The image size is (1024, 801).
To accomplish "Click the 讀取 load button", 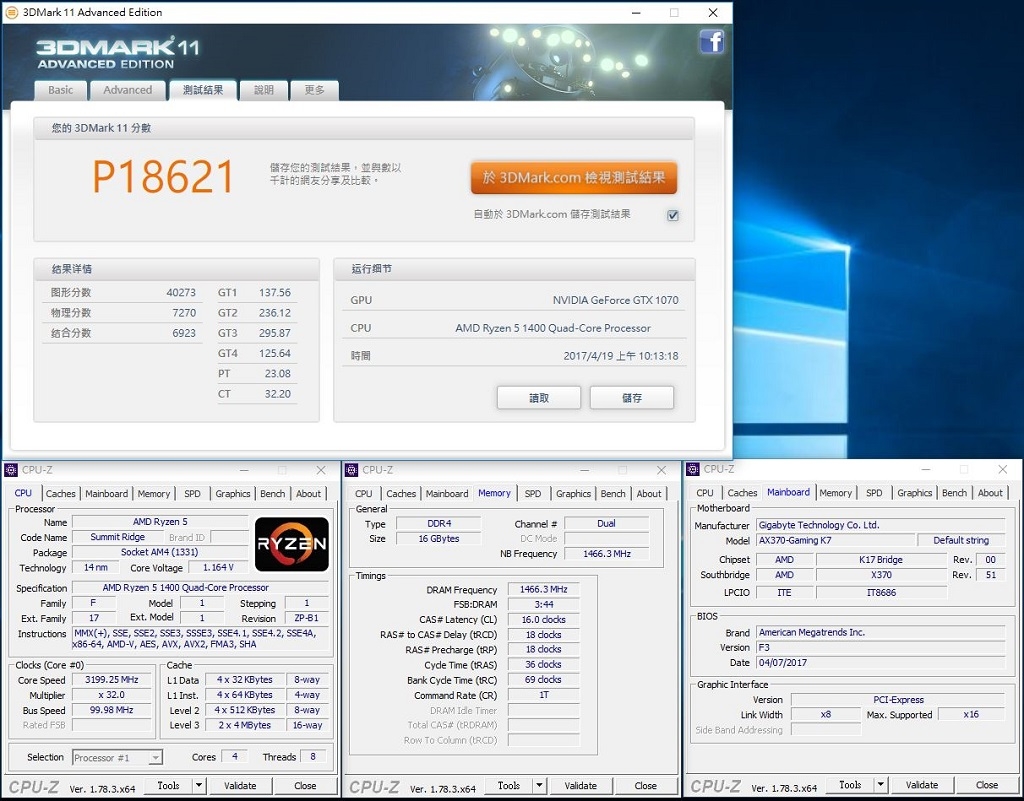I will tap(539, 398).
